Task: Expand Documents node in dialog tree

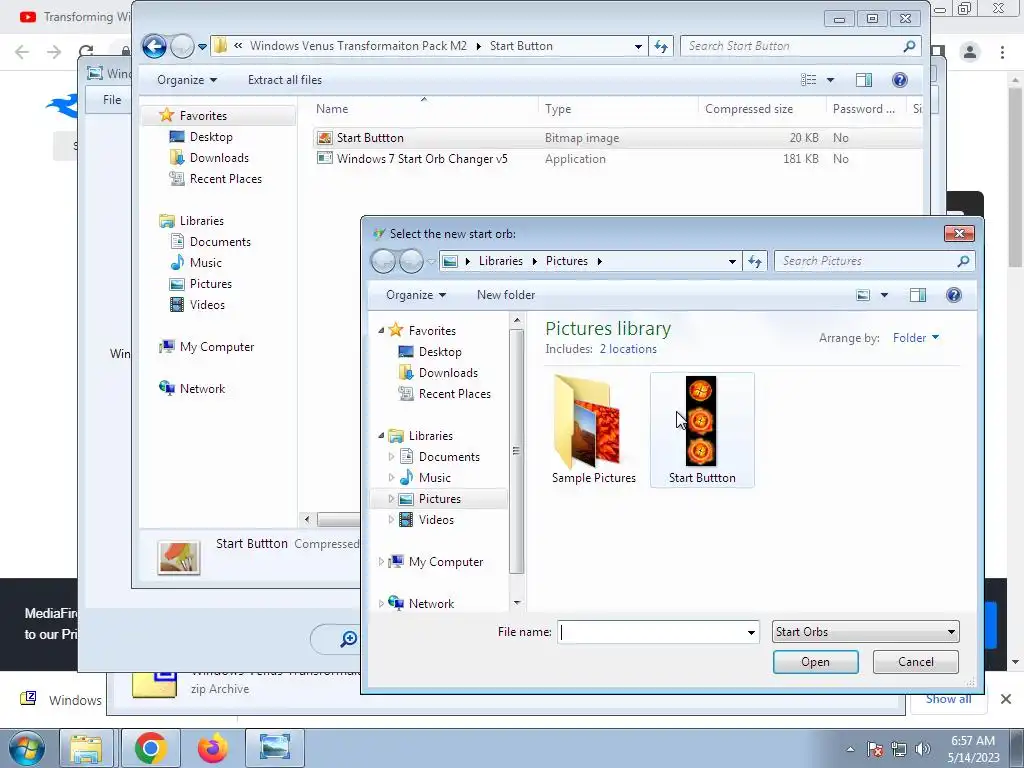Action: pos(391,456)
